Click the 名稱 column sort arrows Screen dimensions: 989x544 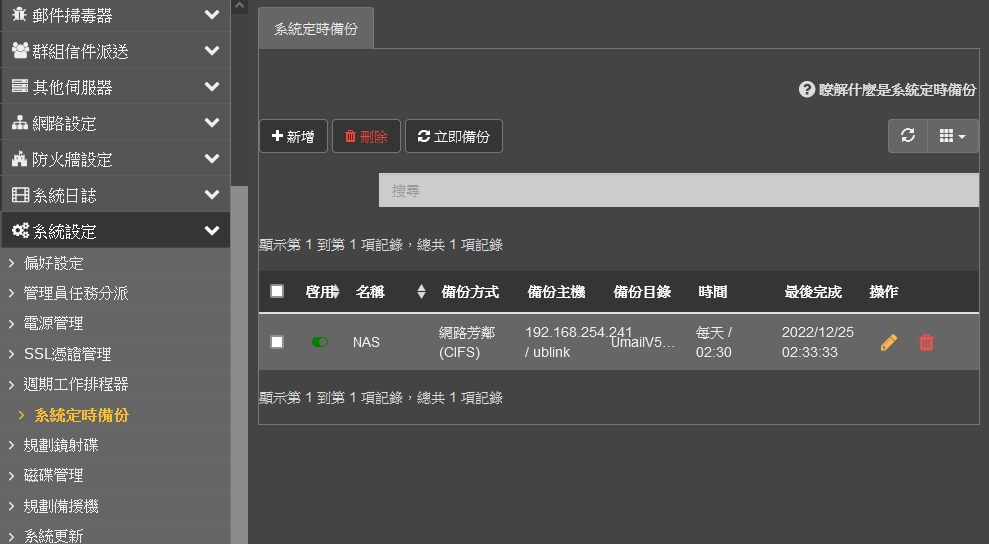[421, 292]
